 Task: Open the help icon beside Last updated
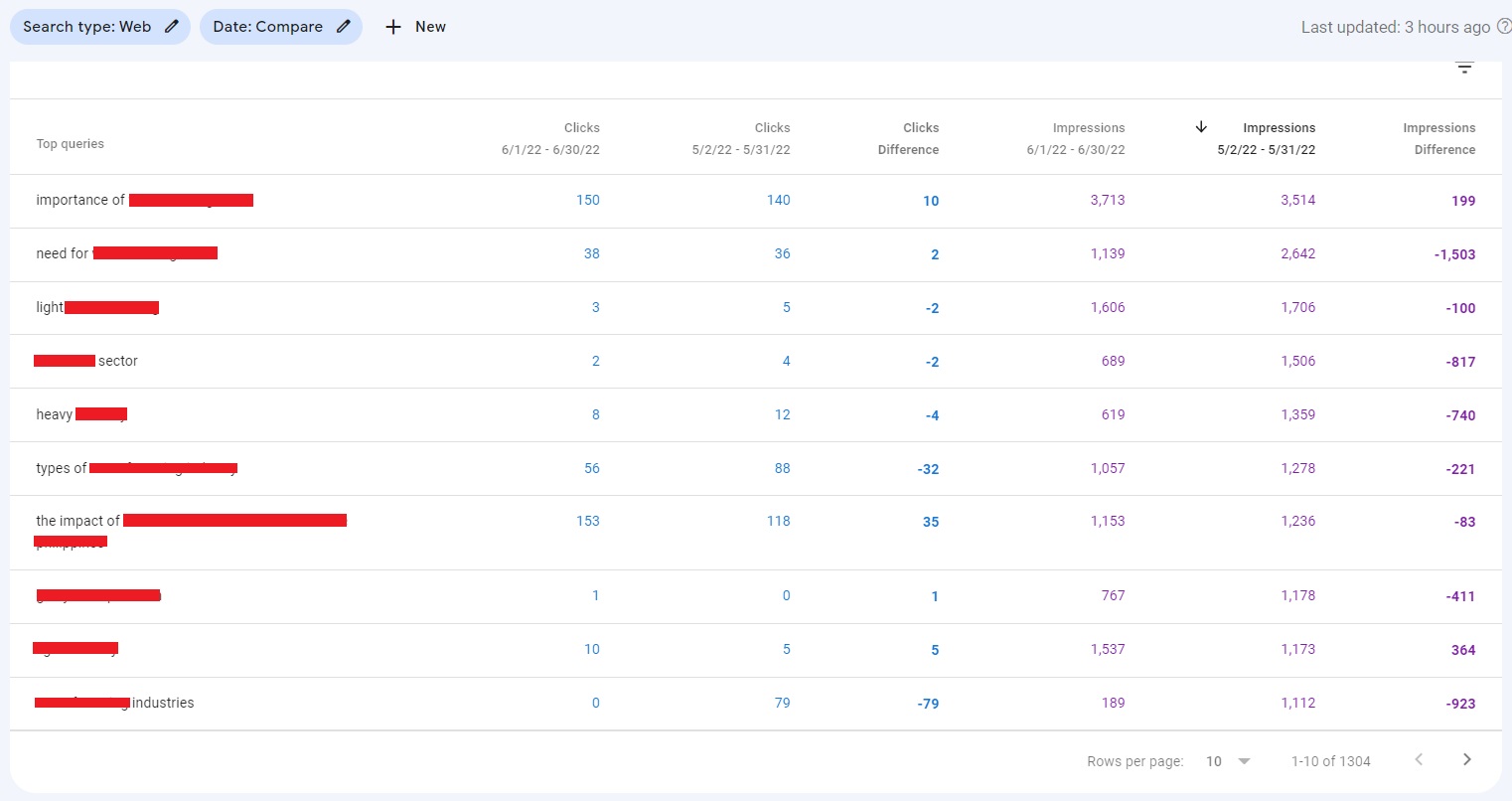point(1503,27)
